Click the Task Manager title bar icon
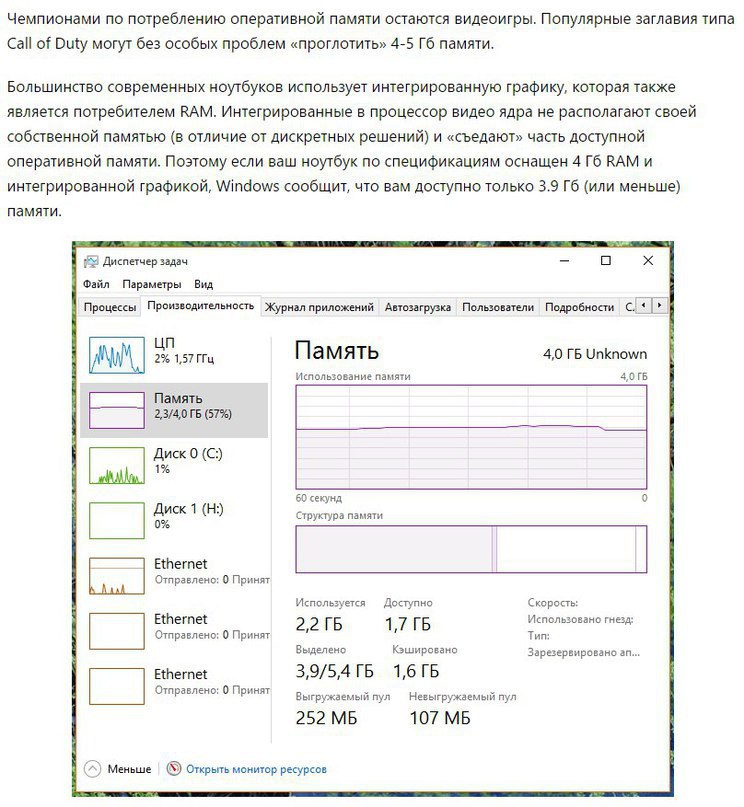This screenshot has height=807, width=744. pyautogui.click(x=91, y=261)
